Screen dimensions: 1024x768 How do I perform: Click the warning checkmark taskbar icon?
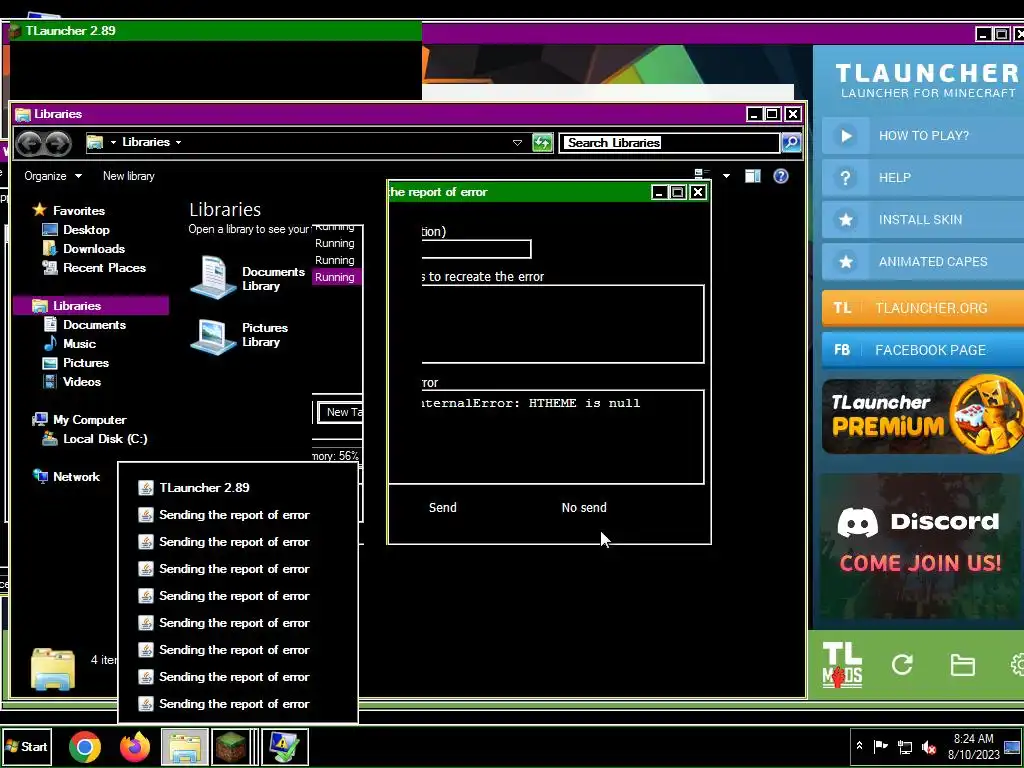(x=285, y=746)
